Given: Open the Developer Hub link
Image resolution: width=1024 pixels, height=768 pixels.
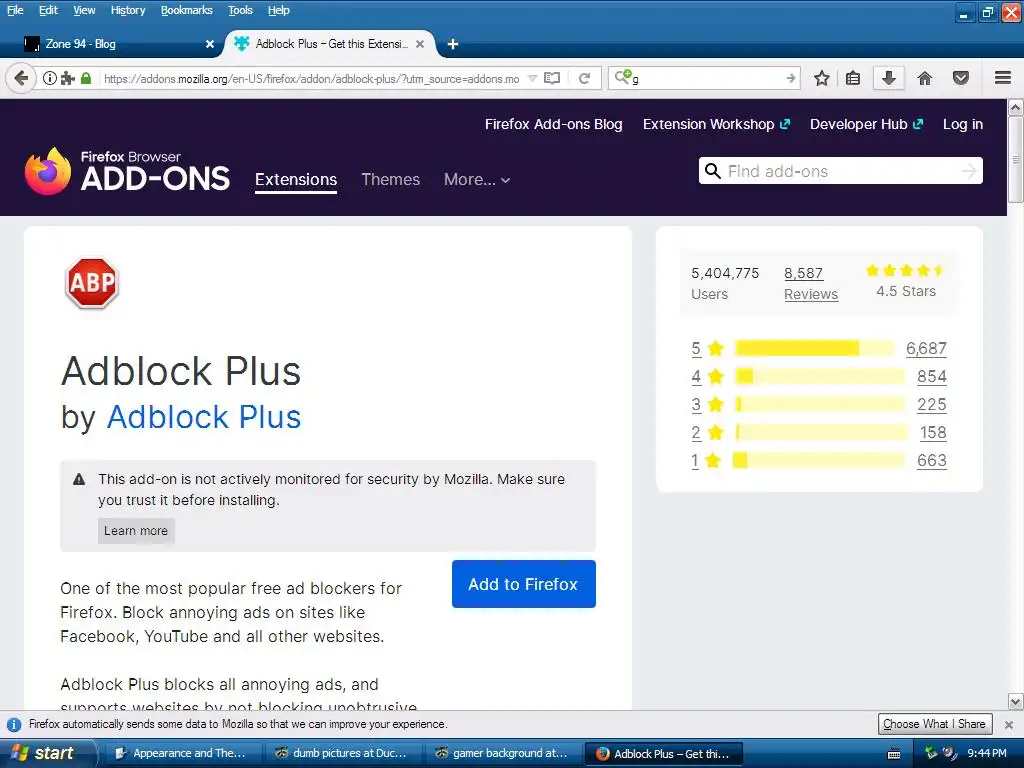Looking at the screenshot, I should (867, 124).
